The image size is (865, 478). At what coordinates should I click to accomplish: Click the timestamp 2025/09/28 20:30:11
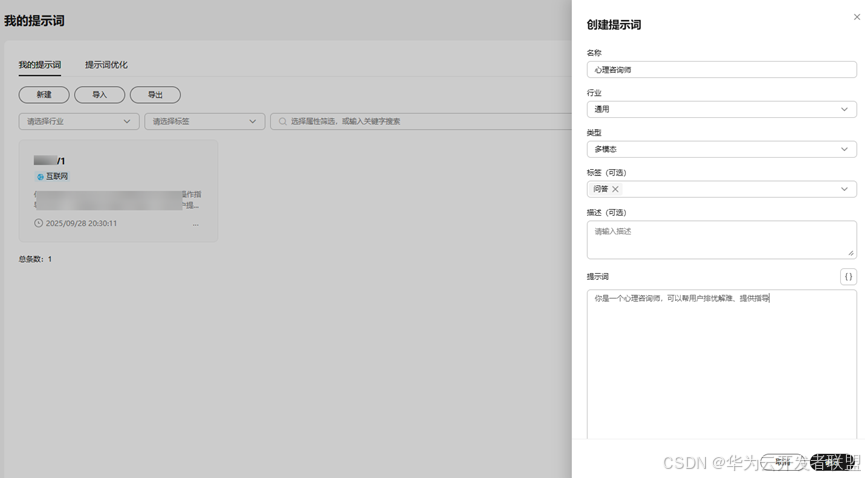pyautogui.click(x=81, y=223)
